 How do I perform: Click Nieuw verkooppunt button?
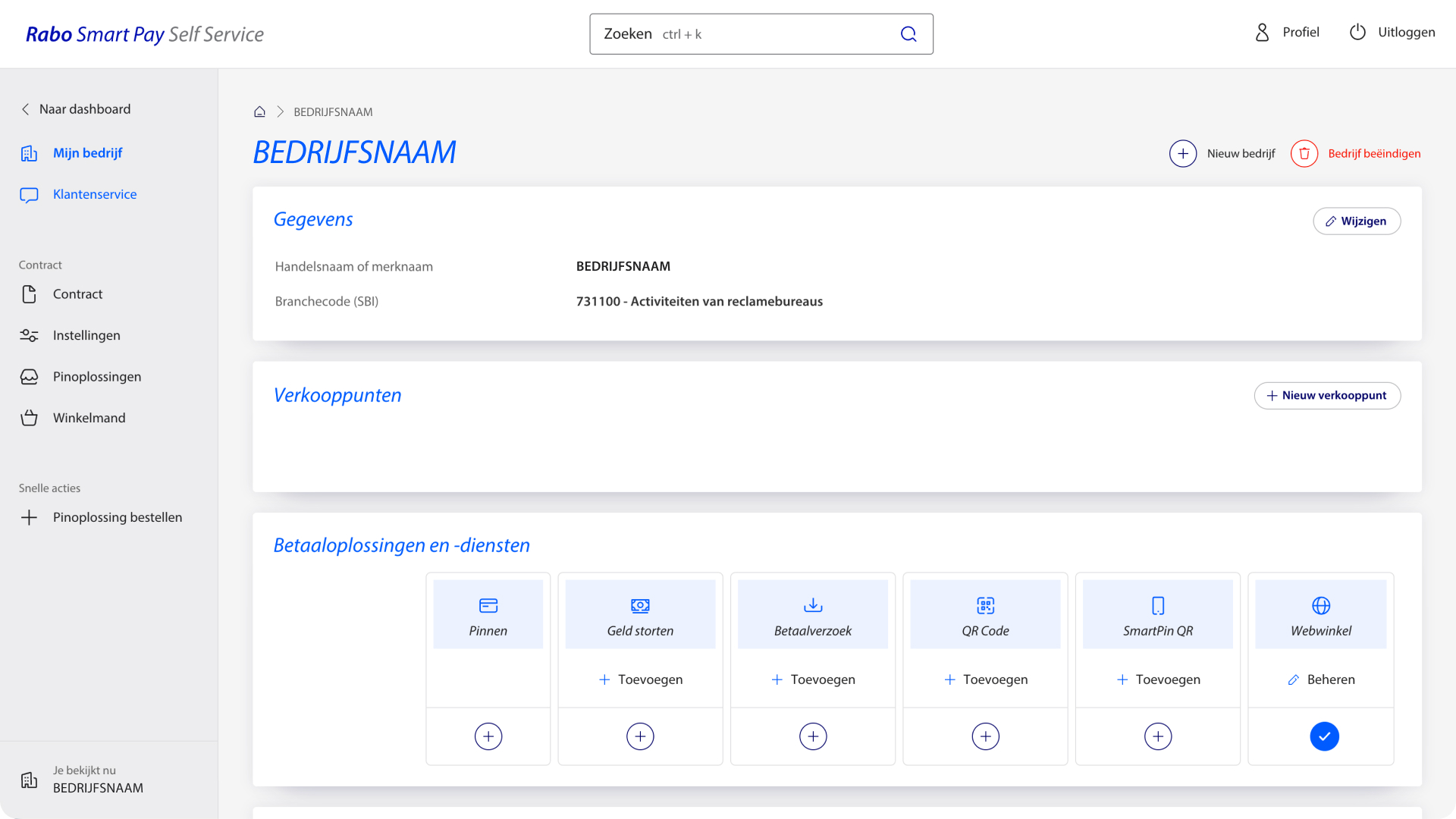1326,396
